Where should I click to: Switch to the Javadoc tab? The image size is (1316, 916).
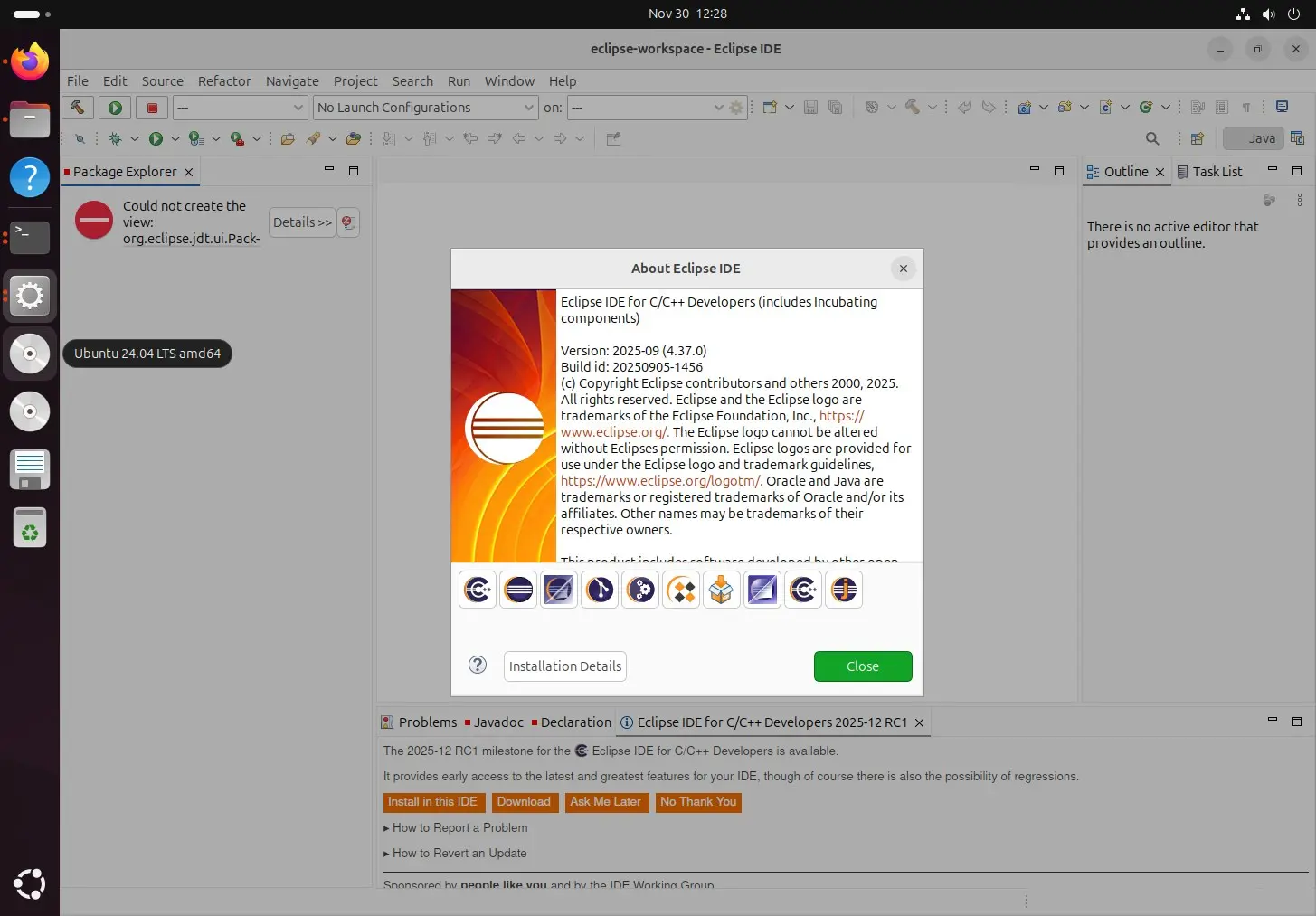point(493,722)
